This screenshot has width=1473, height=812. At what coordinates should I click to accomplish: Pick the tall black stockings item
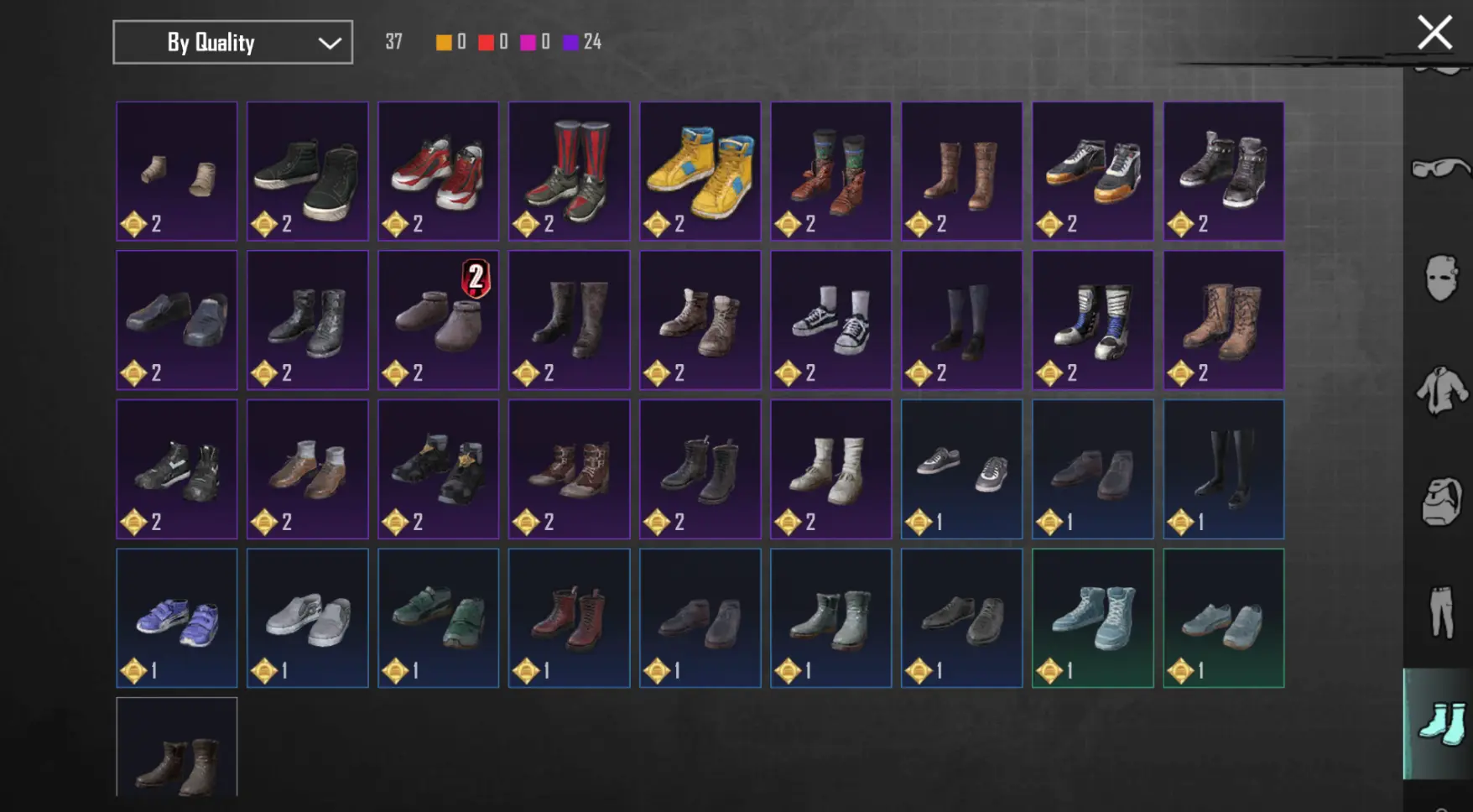(1223, 469)
